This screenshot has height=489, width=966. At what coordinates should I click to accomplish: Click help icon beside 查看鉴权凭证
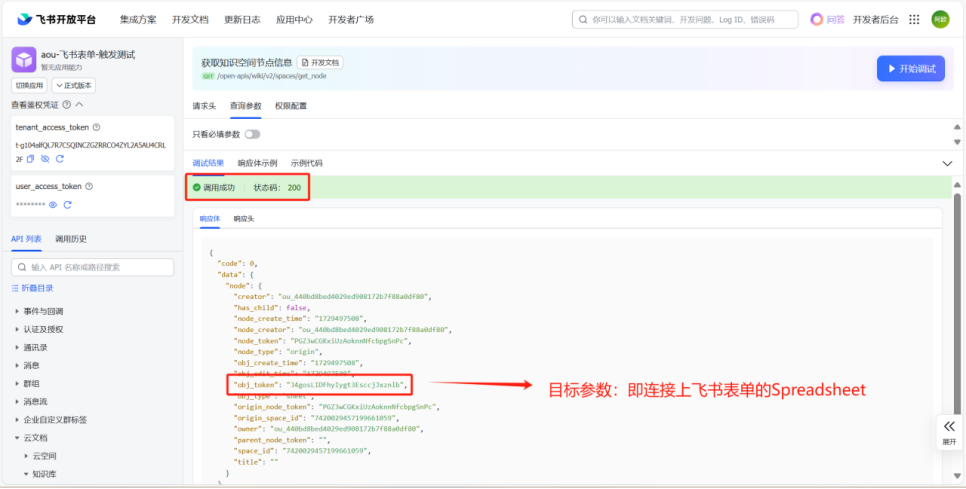(67, 104)
